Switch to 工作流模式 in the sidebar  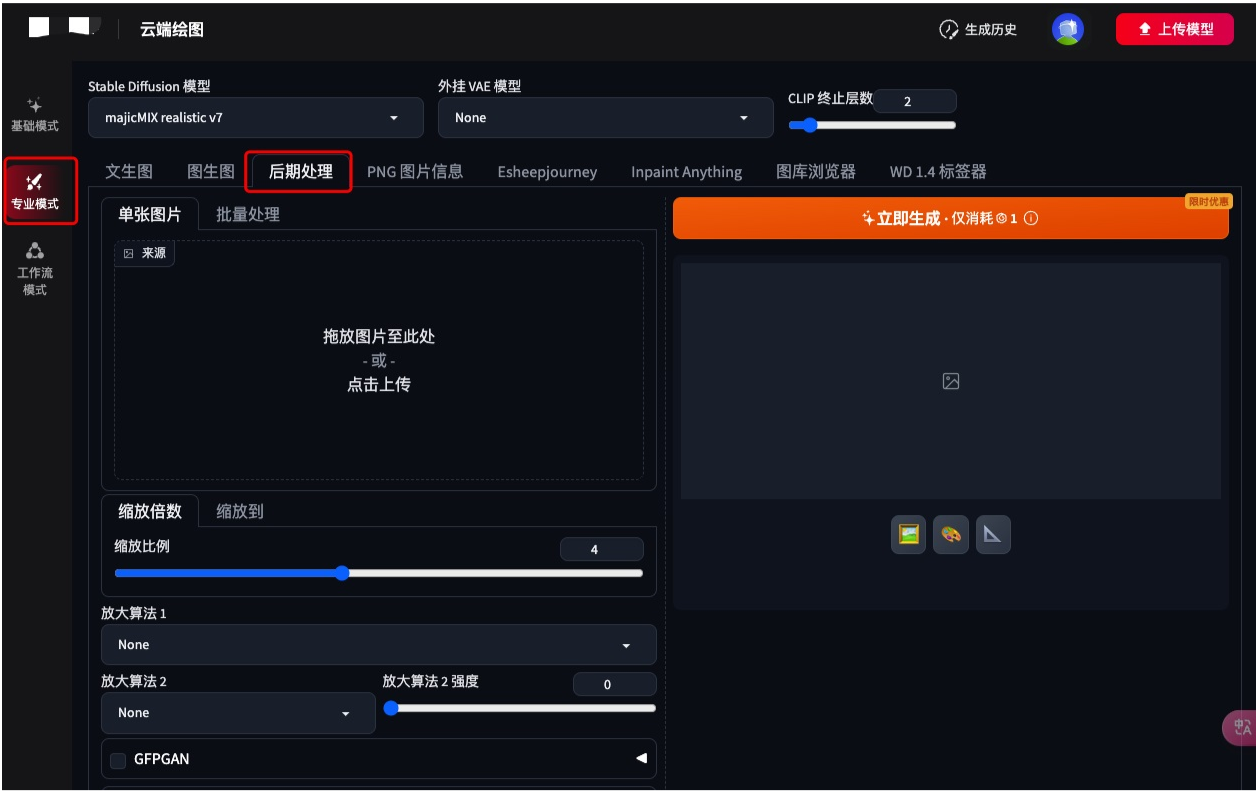tap(35, 269)
